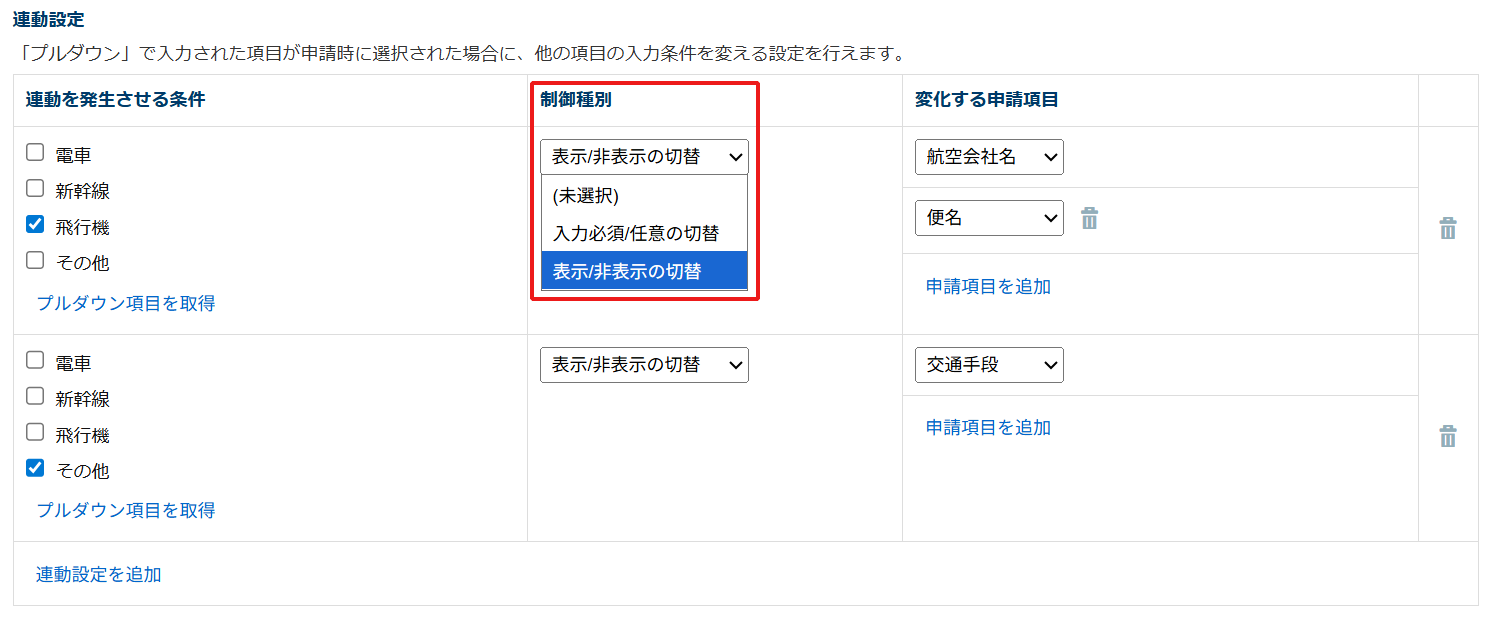Viewport: 1493px width, 619px height.
Task: Add a new linkage via 連動設定を追加
Action: pyautogui.click(x=99, y=574)
